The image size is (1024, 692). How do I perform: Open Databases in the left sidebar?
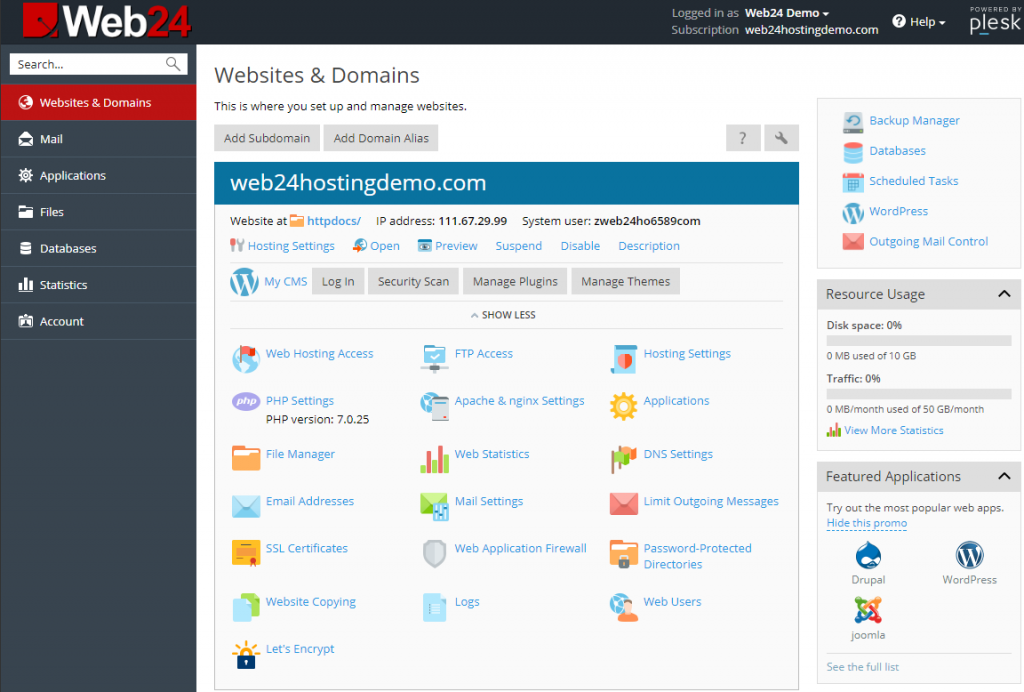[99, 249]
